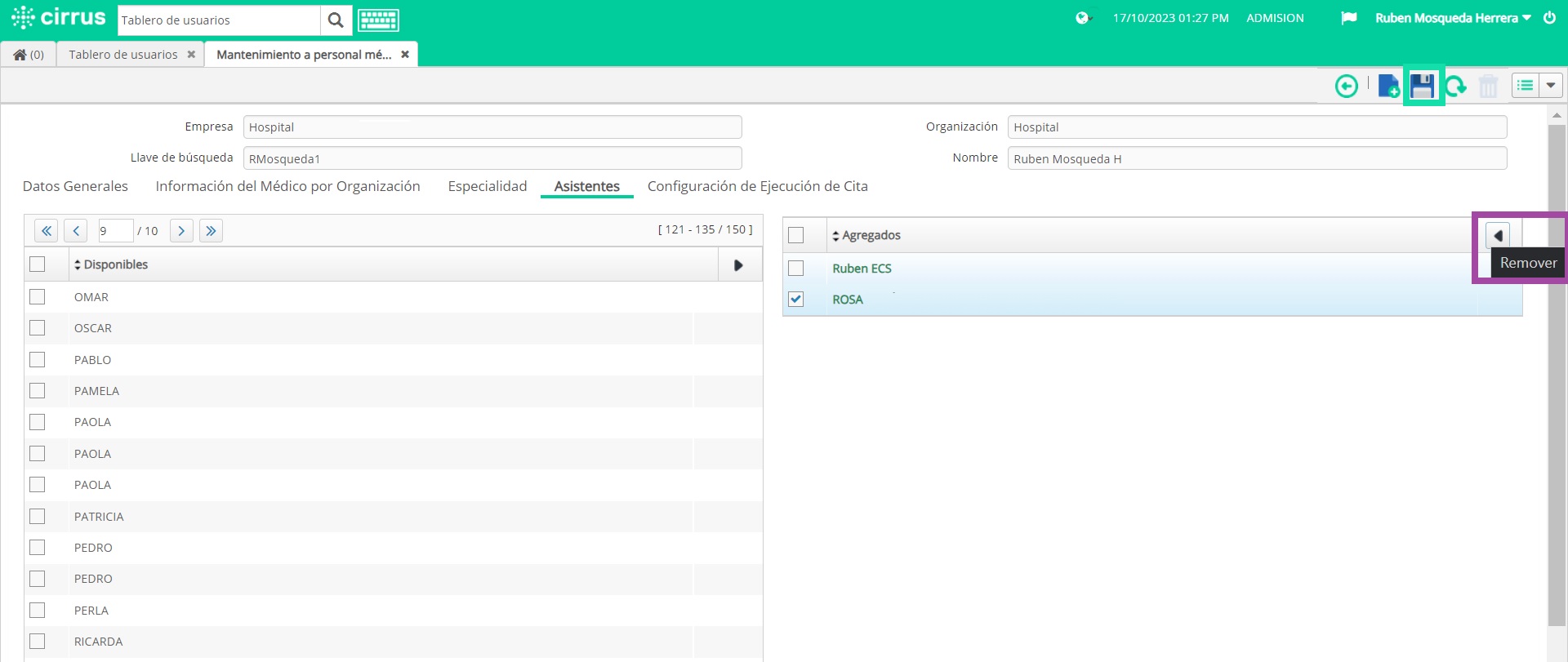
Task: Check the RICARDA checkbox
Action: [38, 642]
